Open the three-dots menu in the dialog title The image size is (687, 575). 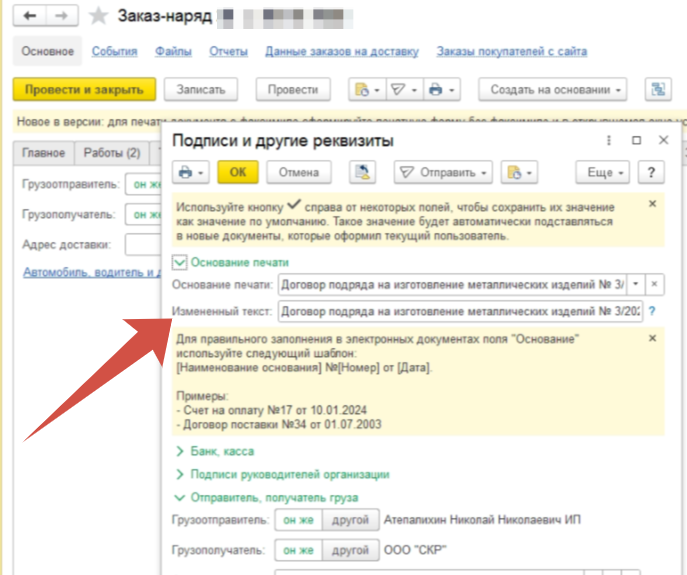(609, 140)
